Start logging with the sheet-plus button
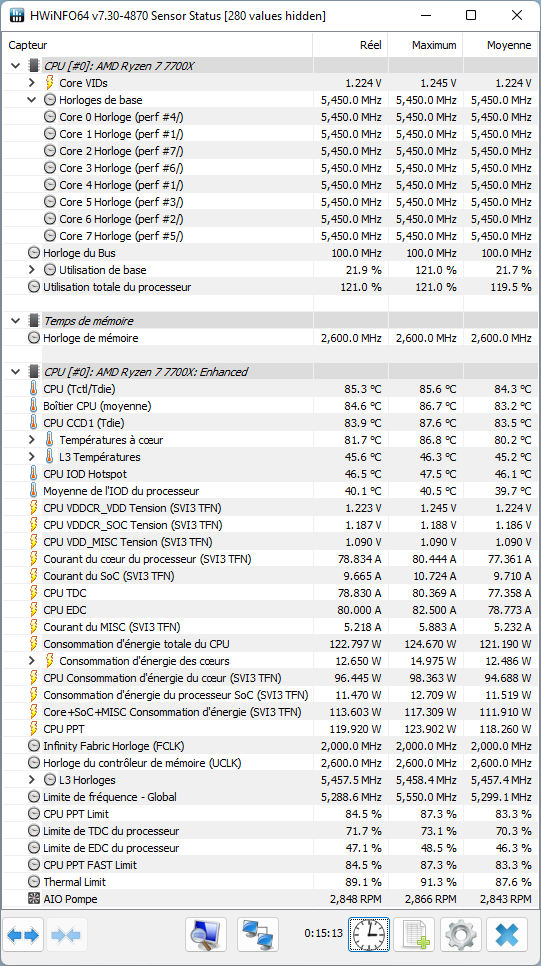 [414, 935]
